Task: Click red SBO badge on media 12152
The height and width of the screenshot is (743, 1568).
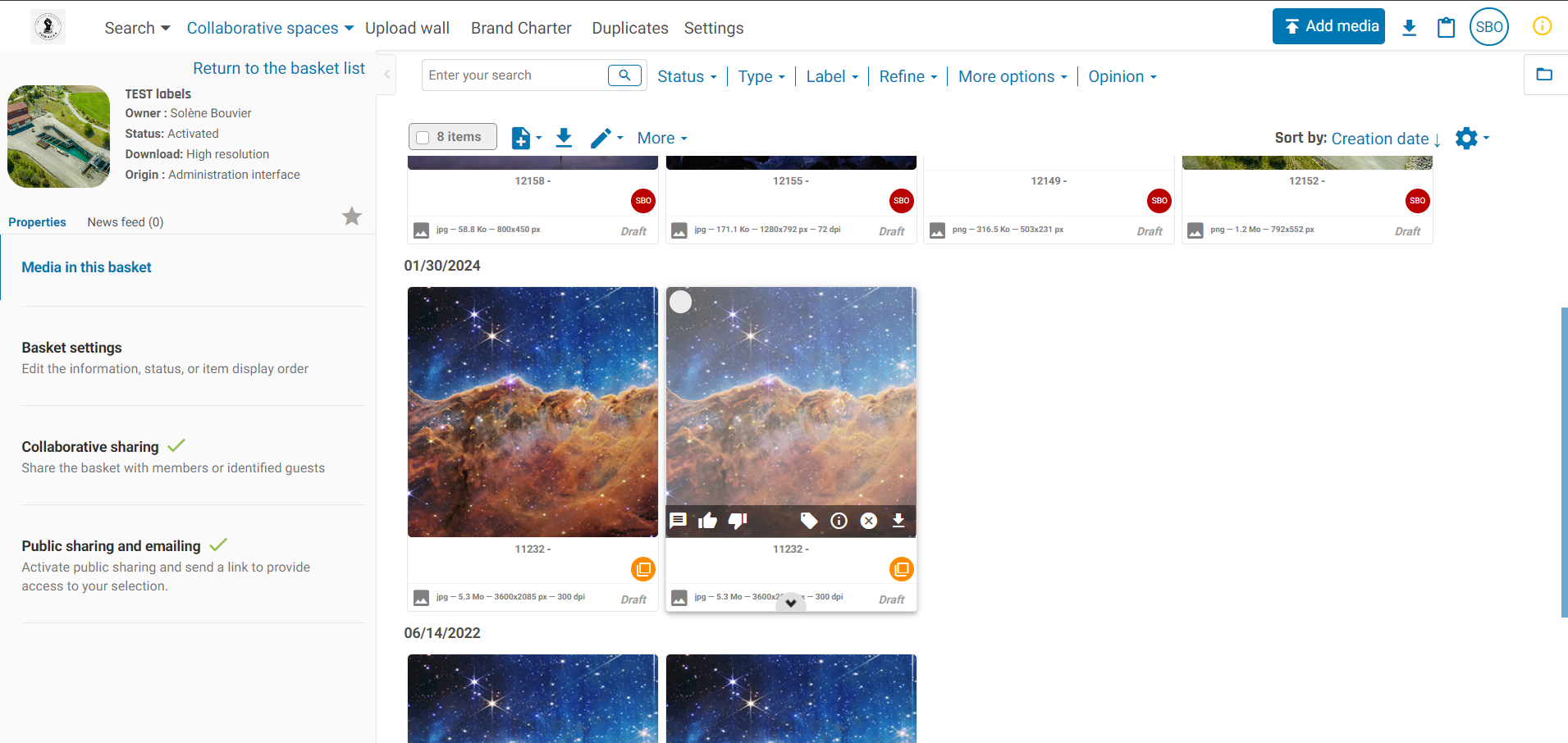Action: pos(1417,201)
